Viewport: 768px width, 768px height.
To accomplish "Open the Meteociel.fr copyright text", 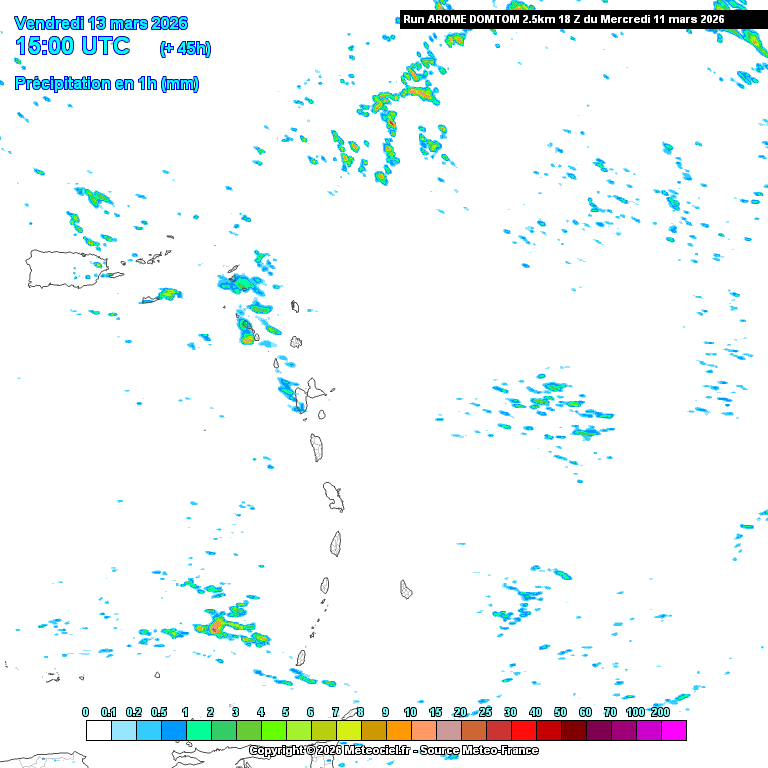I will 393,750.
